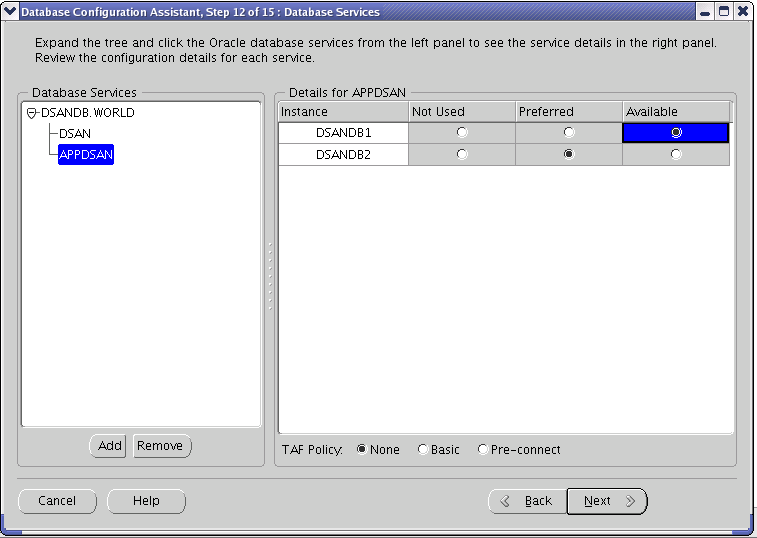Close the Database Configuration Assistant window
This screenshot has height=538, width=757.
click(743, 11)
